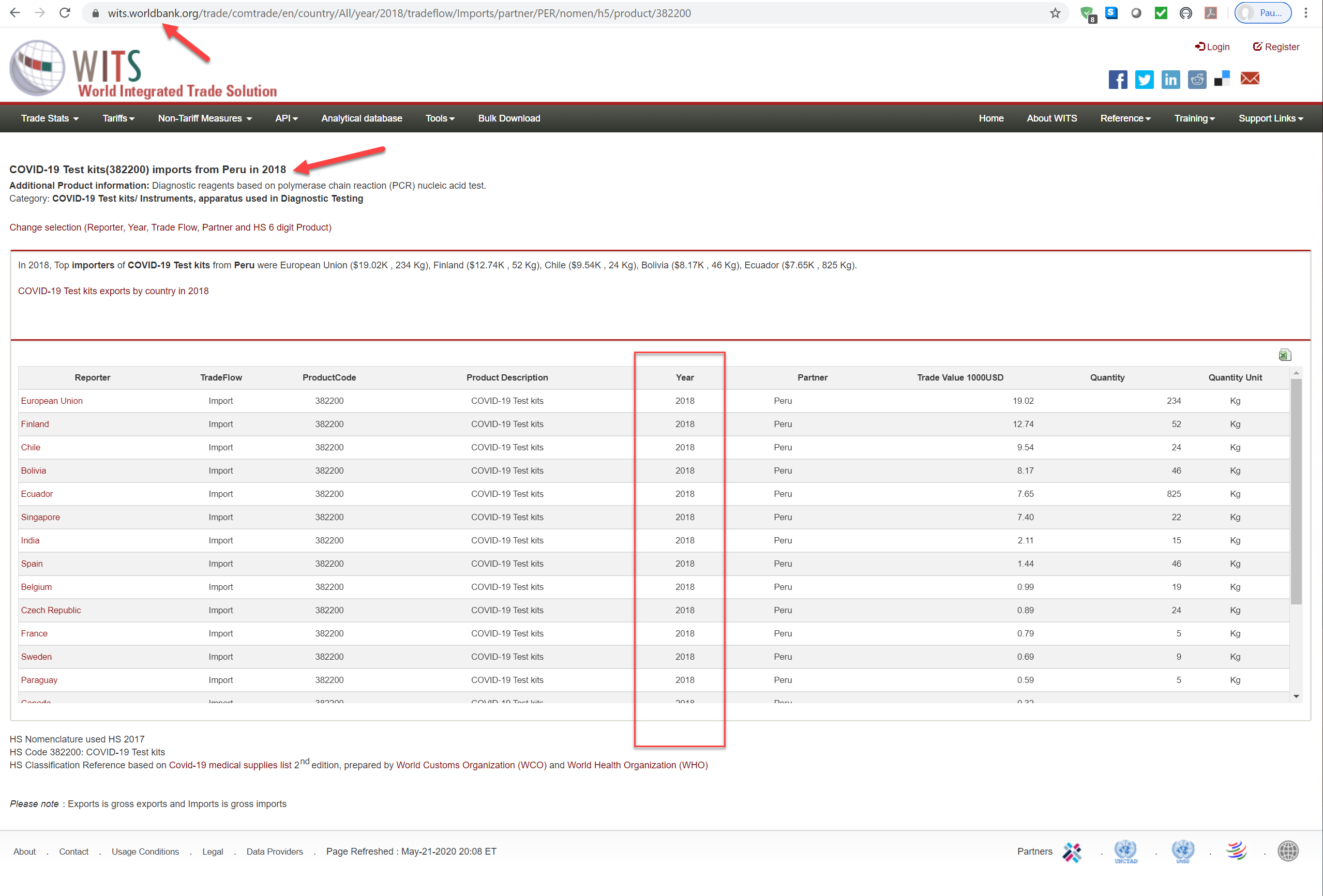The height and width of the screenshot is (896, 1323).
Task: Open the Chrome three-dot menu
Action: point(1306,13)
